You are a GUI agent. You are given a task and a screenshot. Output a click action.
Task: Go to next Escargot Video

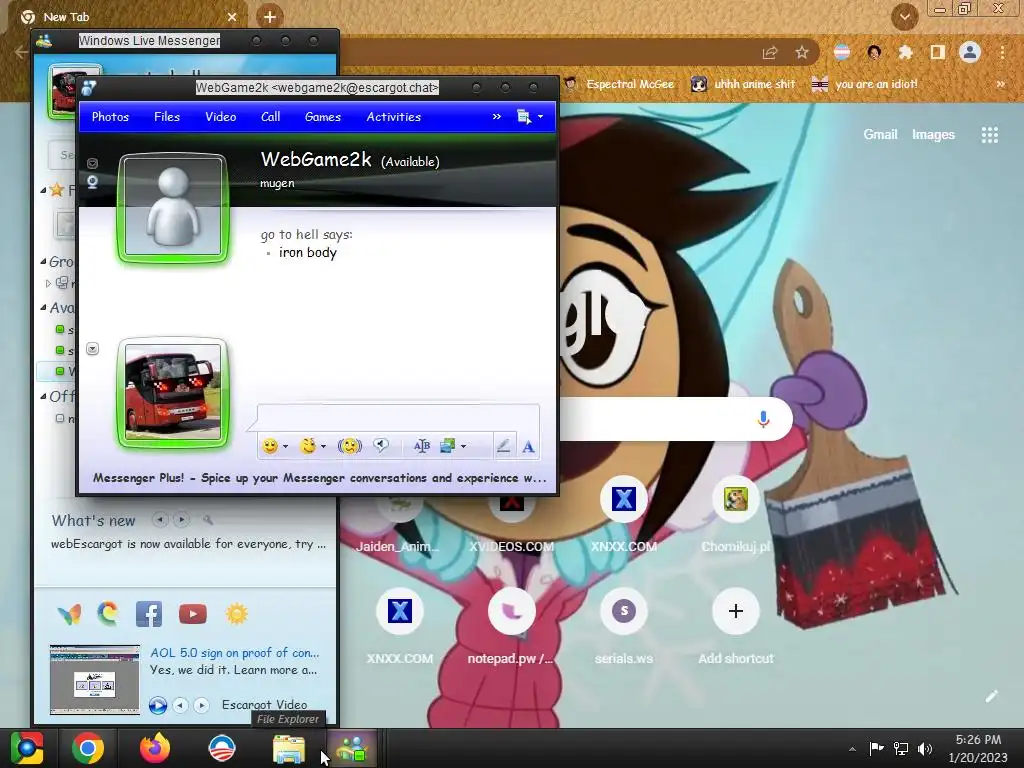tap(201, 705)
